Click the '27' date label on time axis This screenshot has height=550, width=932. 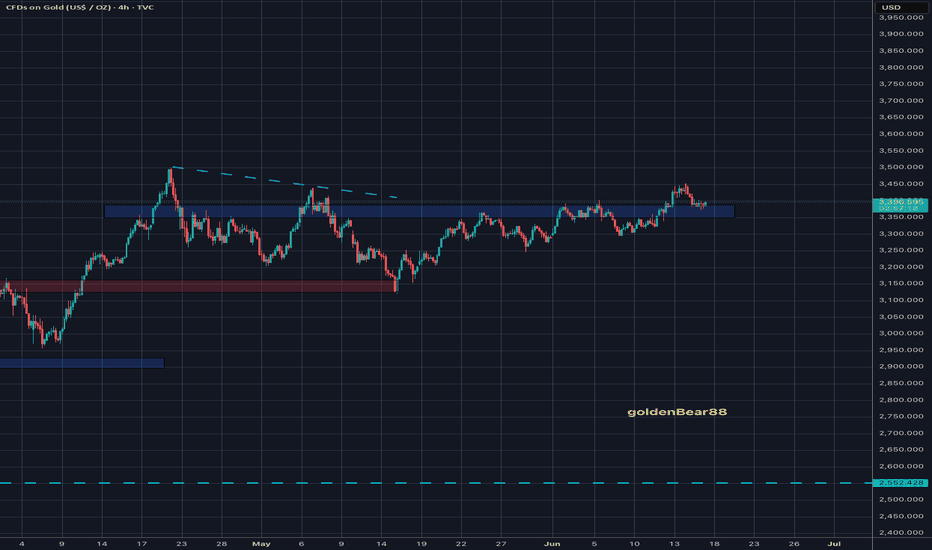coord(501,543)
